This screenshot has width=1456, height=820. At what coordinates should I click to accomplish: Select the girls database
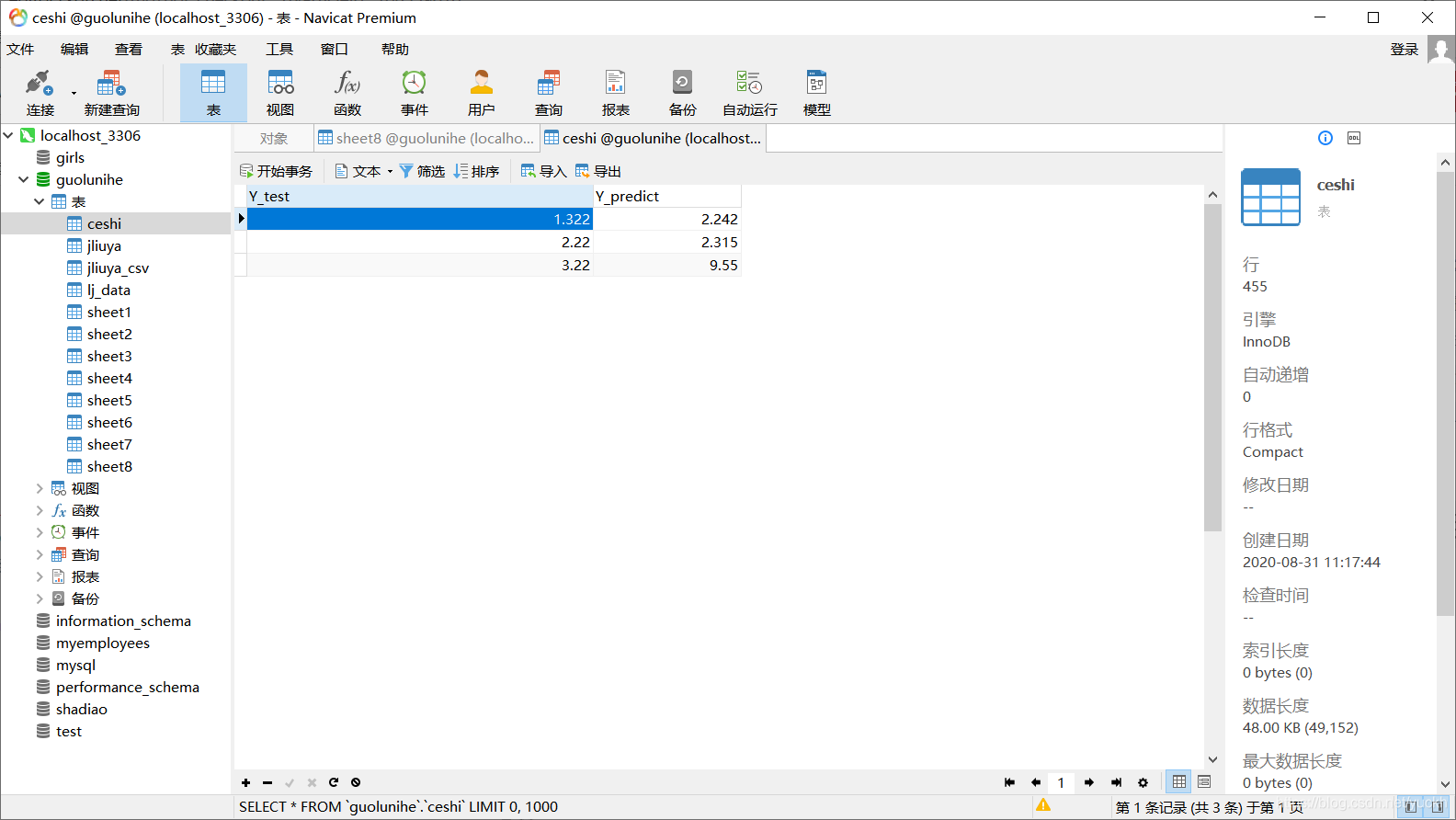point(70,157)
